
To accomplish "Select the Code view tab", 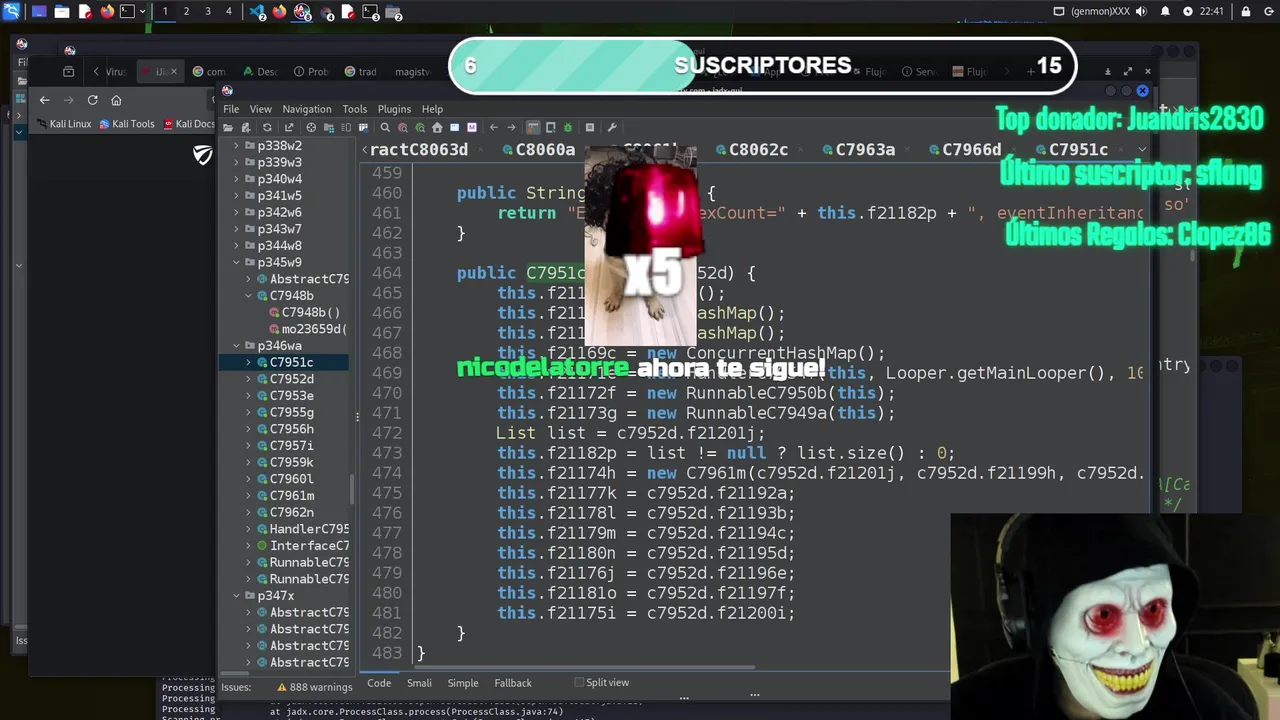I will coord(379,683).
